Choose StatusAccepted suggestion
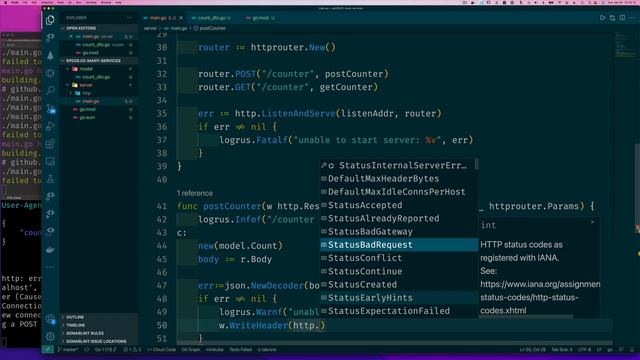The width and height of the screenshot is (640, 360). 399,205
